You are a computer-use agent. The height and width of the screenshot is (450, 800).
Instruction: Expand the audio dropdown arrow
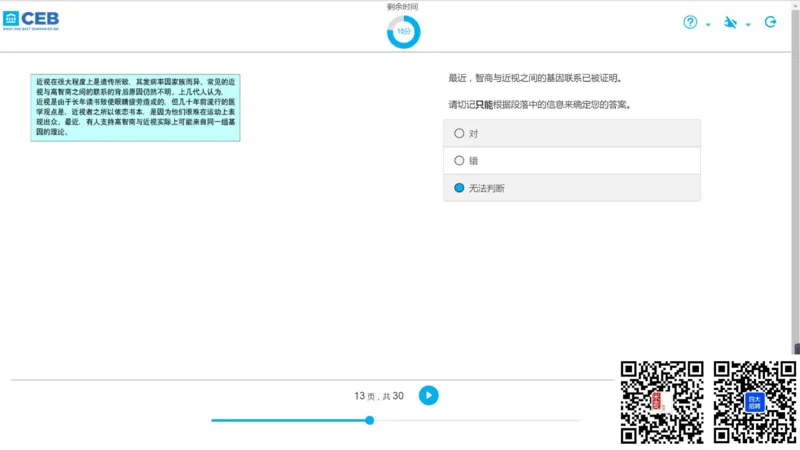click(x=748, y=24)
